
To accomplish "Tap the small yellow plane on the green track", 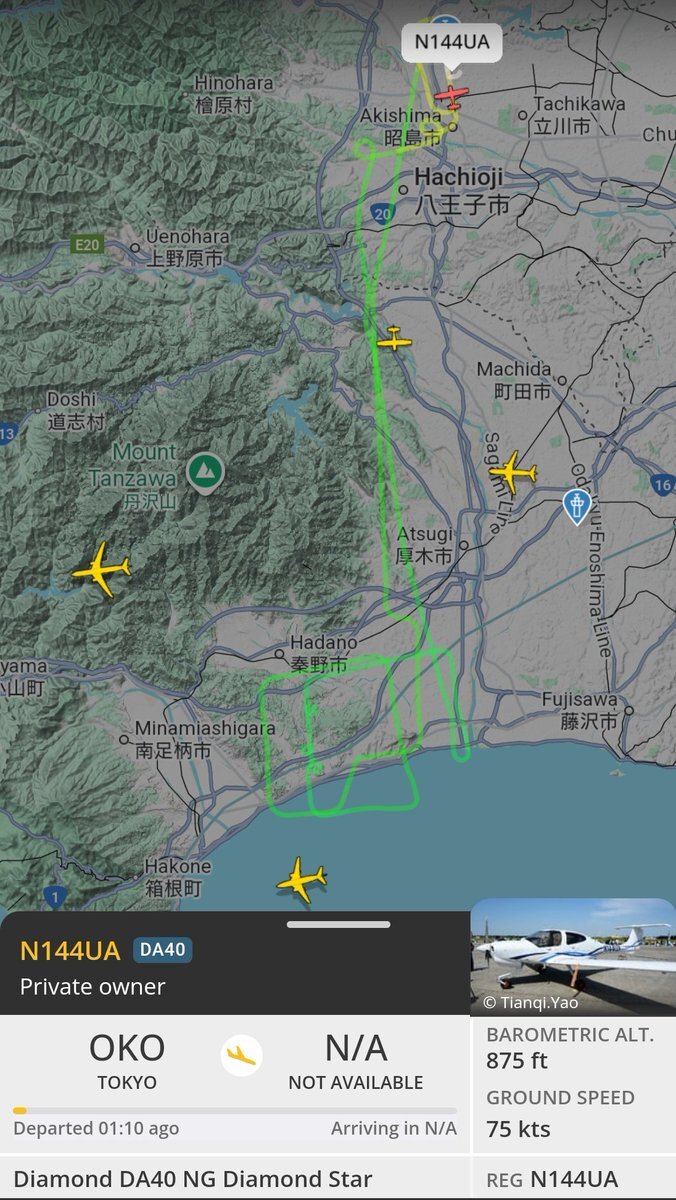I will coord(394,340).
